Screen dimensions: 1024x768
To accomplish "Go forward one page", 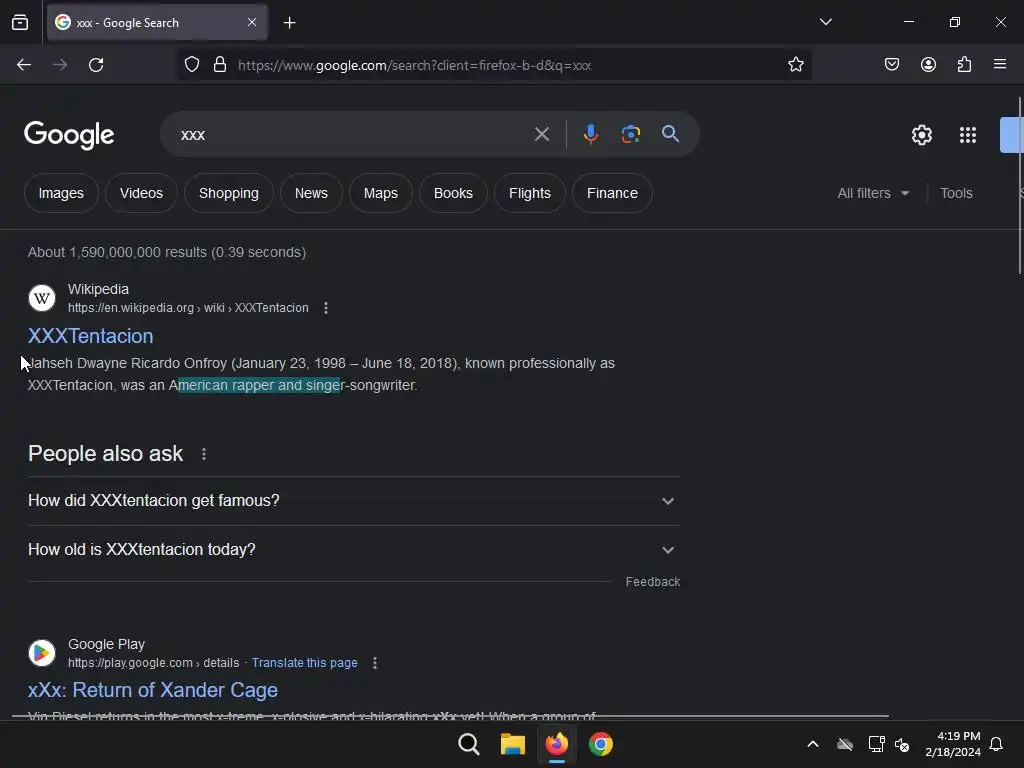I will pos(60,65).
